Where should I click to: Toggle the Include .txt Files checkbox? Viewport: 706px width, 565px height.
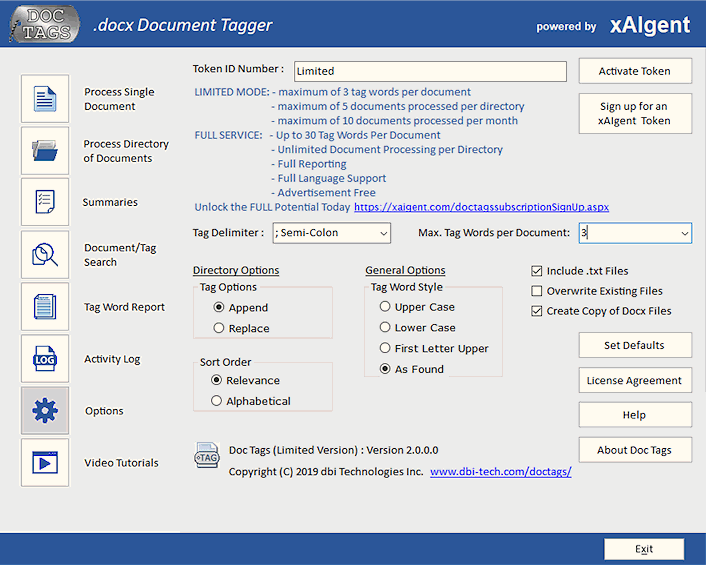537,271
